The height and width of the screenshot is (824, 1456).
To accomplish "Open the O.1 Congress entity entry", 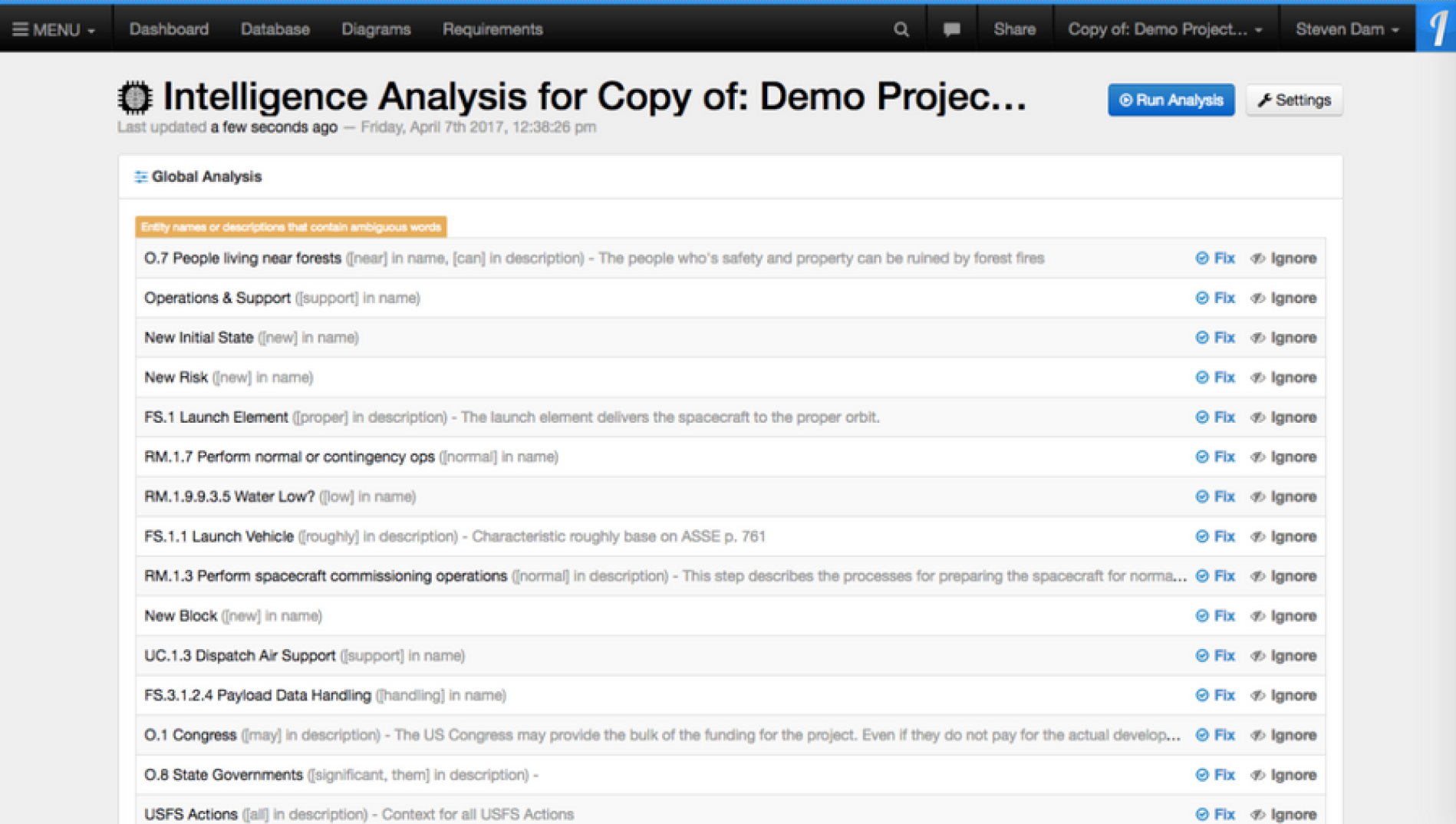I will point(190,735).
